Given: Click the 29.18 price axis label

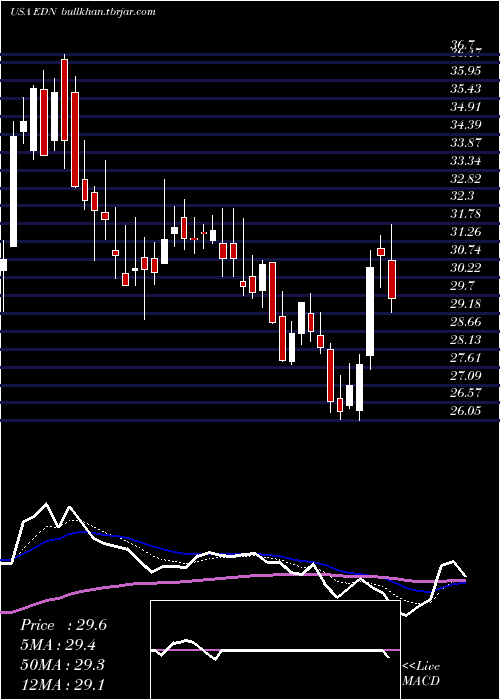Looking at the screenshot, I should [466, 304].
